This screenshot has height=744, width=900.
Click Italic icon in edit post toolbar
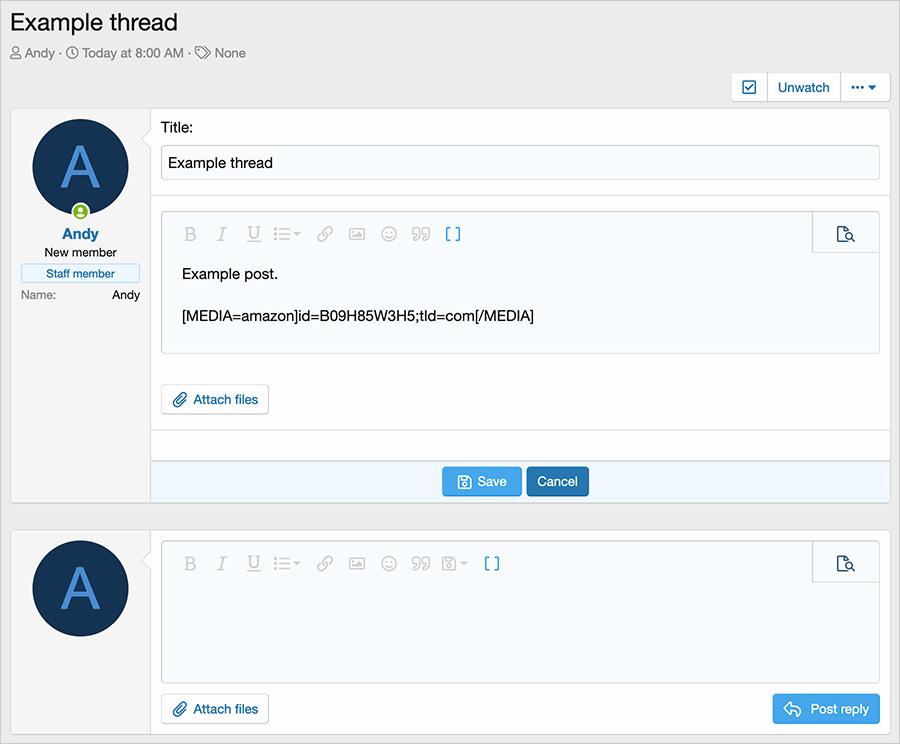click(x=222, y=234)
